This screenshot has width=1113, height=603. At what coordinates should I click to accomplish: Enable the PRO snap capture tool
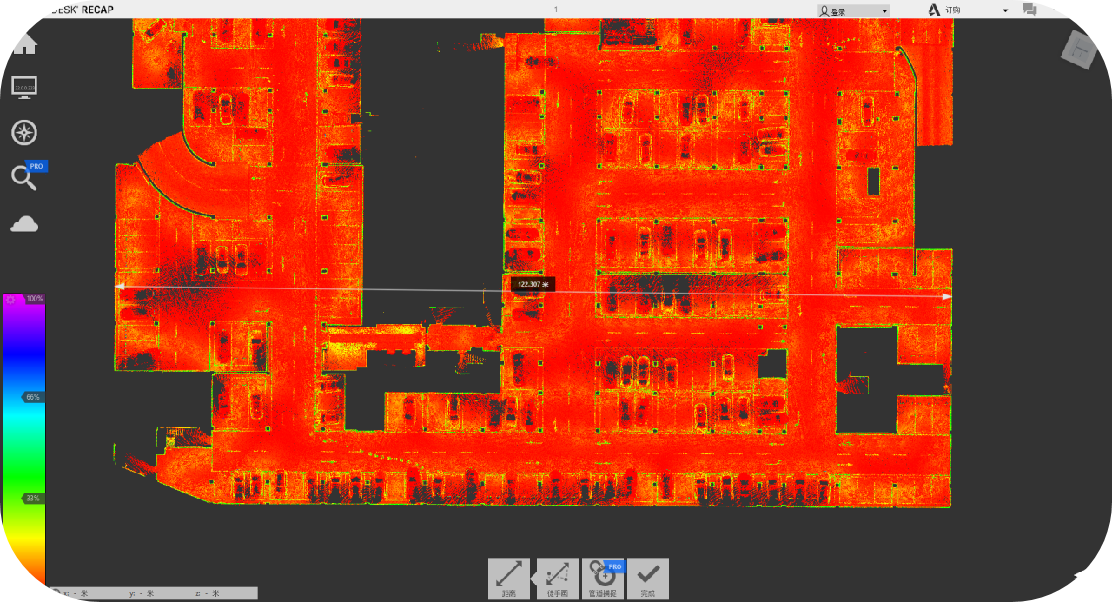point(604,578)
